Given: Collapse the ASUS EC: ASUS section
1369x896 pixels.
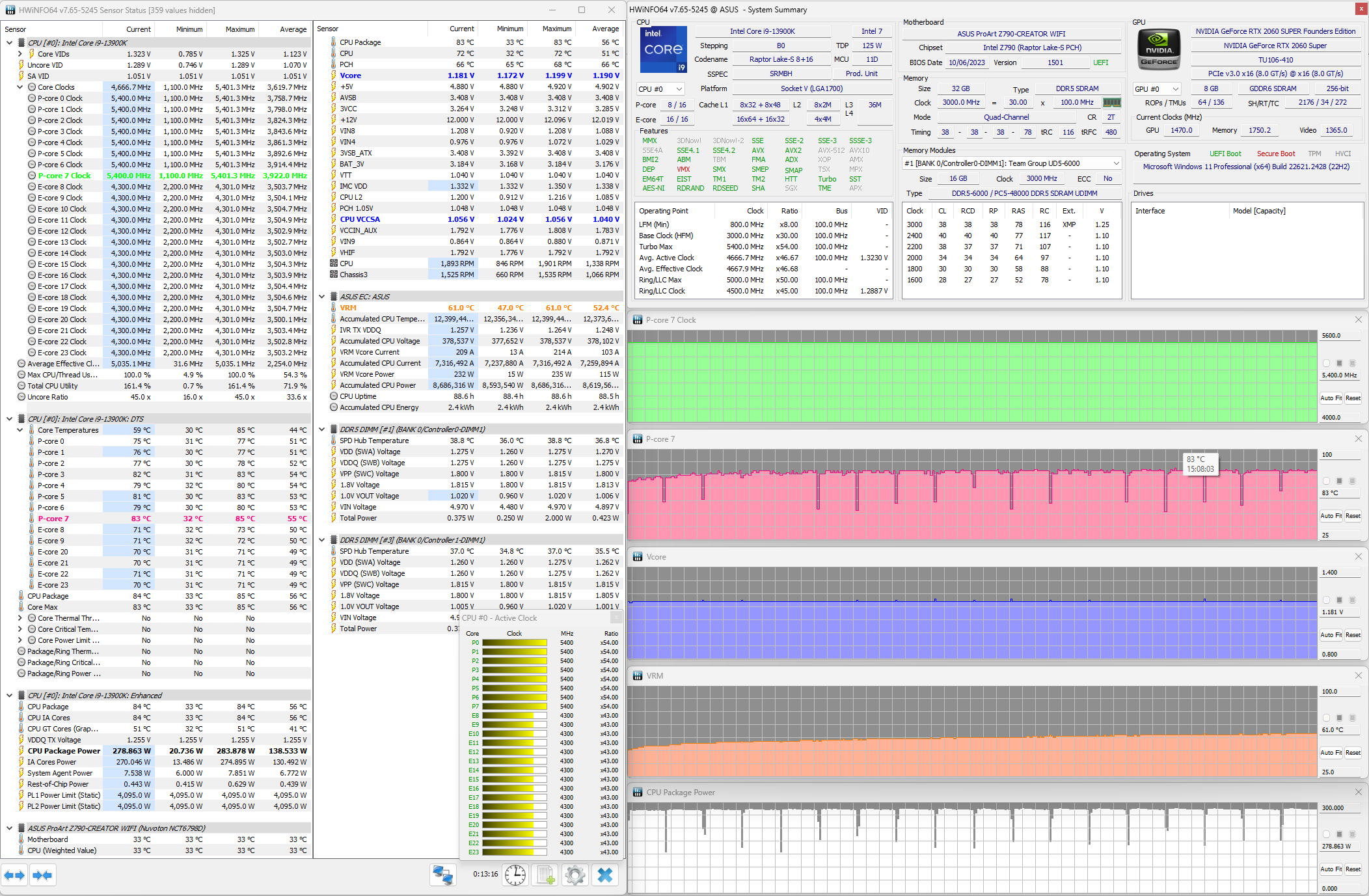Looking at the screenshot, I should (321, 297).
